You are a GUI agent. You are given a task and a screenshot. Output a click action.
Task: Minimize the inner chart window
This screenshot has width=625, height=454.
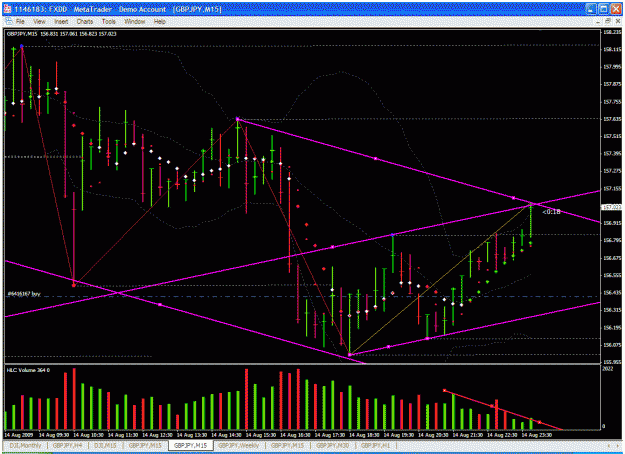click(x=599, y=22)
